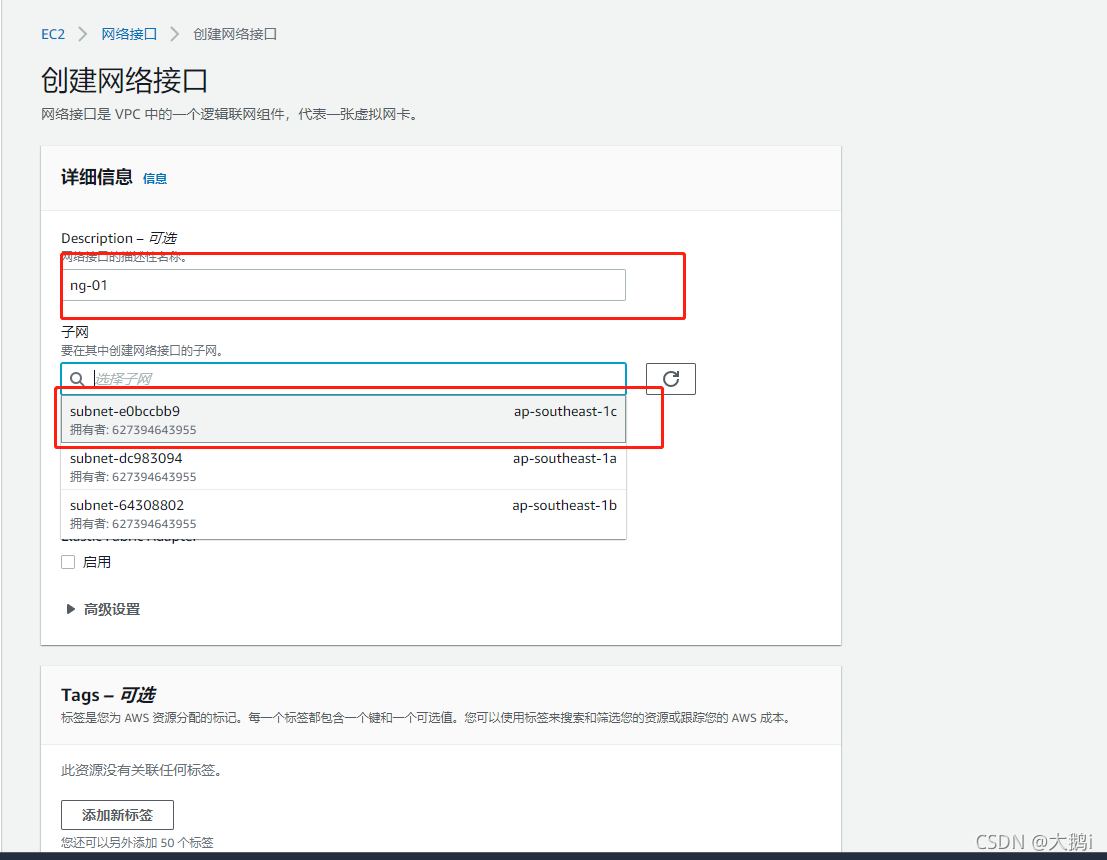Click the 您还可以另外添加 50 个标签 text
This screenshot has height=860, width=1107.
tap(137, 842)
